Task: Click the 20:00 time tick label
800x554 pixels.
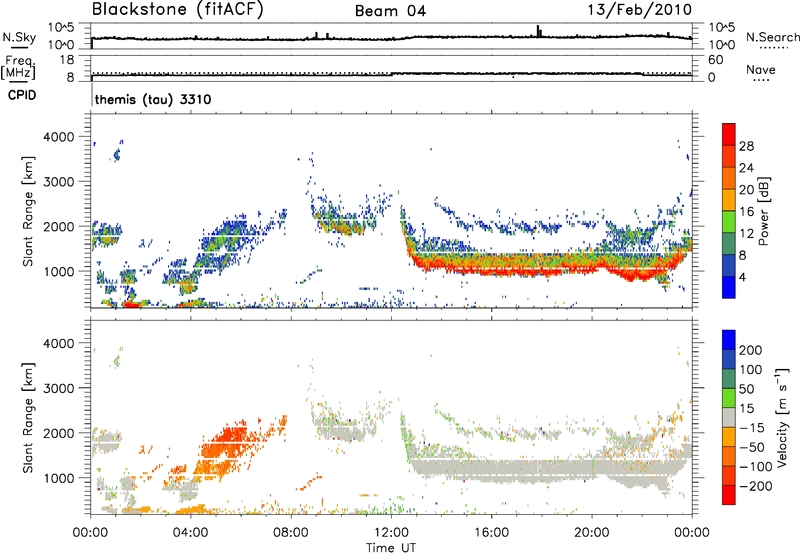Action: tap(591, 533)
